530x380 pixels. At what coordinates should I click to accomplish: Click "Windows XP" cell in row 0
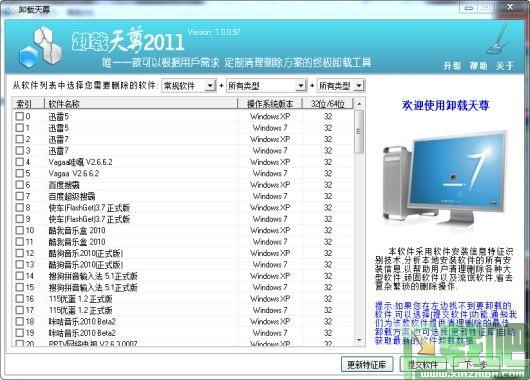270,116
